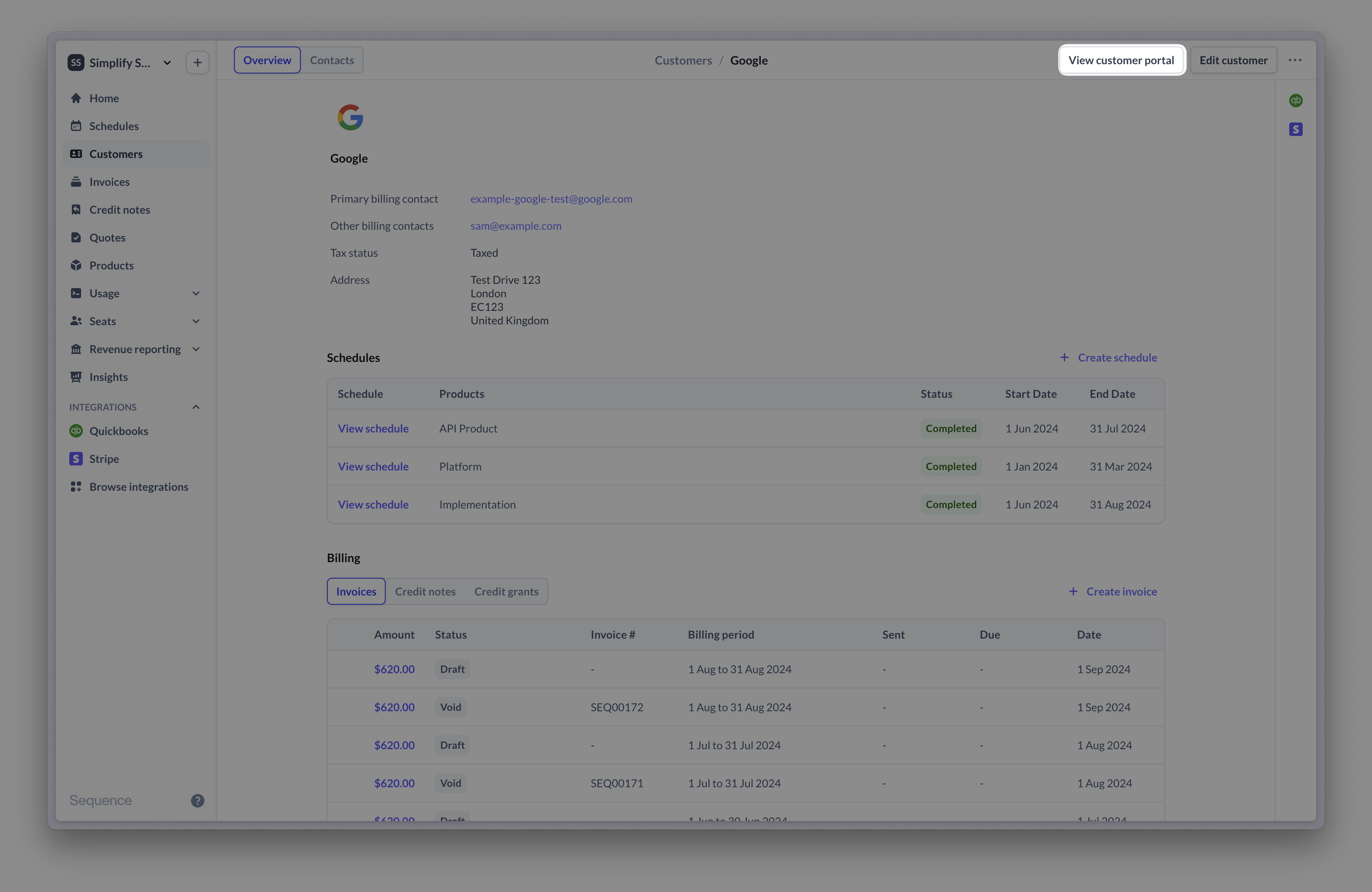Viewport: 1372px width, 892px height.
Task: Click the Completed status of Implementation
Action: 950,504
